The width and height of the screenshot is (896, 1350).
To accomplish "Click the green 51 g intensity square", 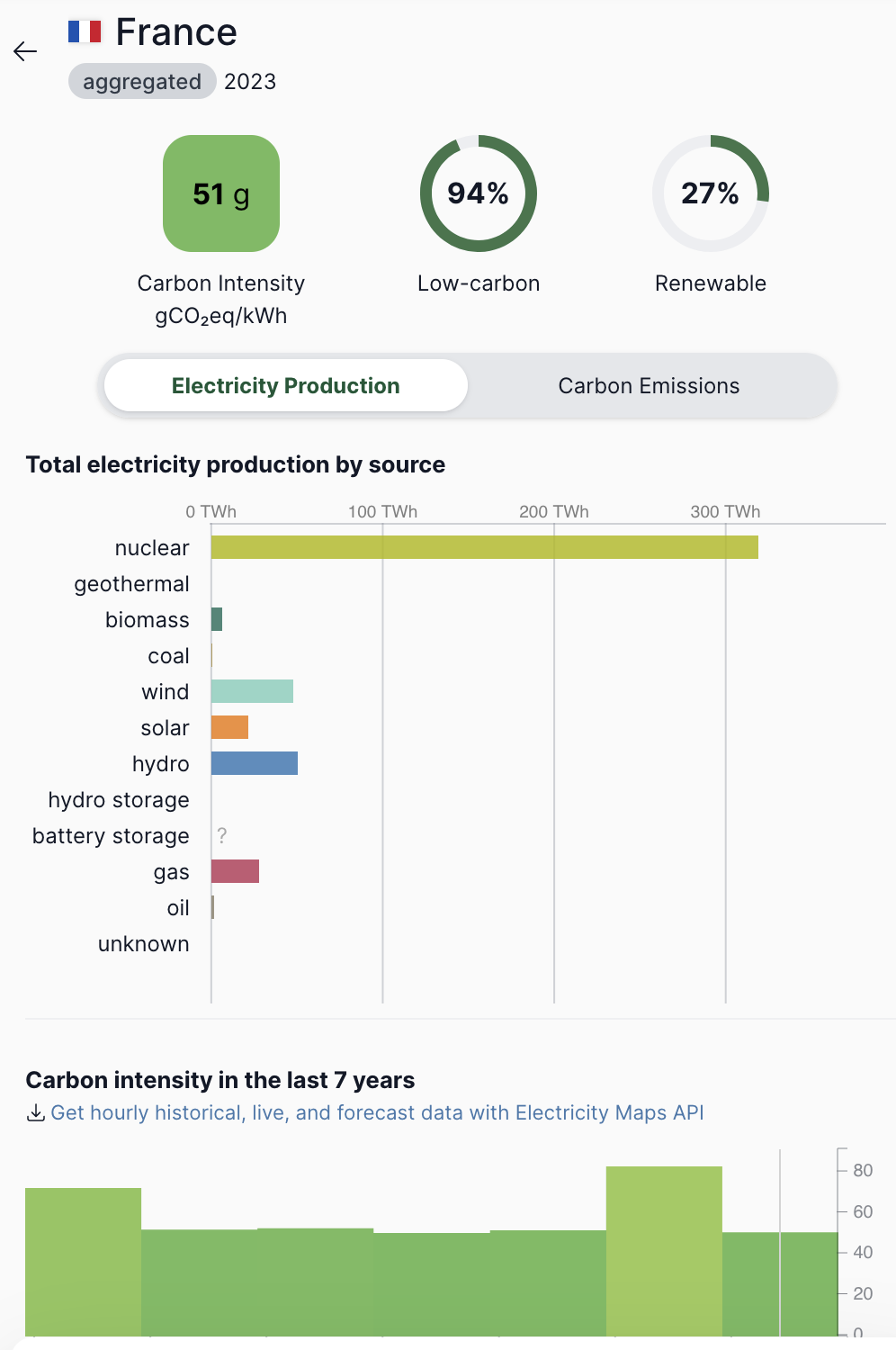I will click(x=221, y=193).
